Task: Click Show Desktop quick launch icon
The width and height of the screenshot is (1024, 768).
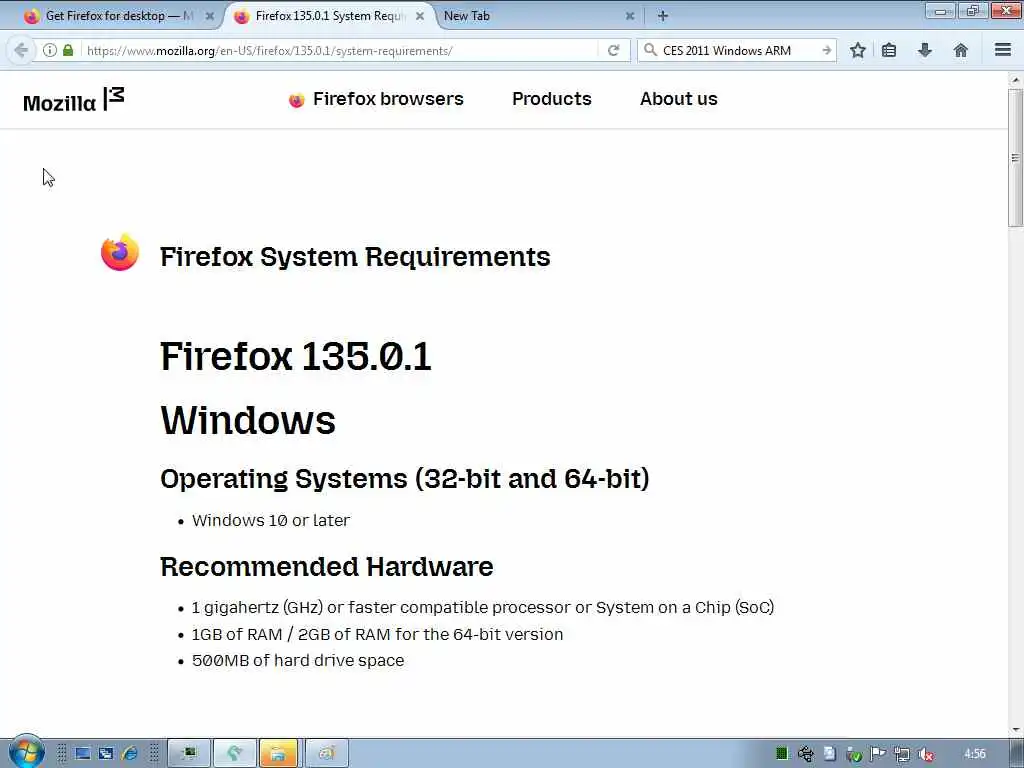Action: (x=82, y=754)
